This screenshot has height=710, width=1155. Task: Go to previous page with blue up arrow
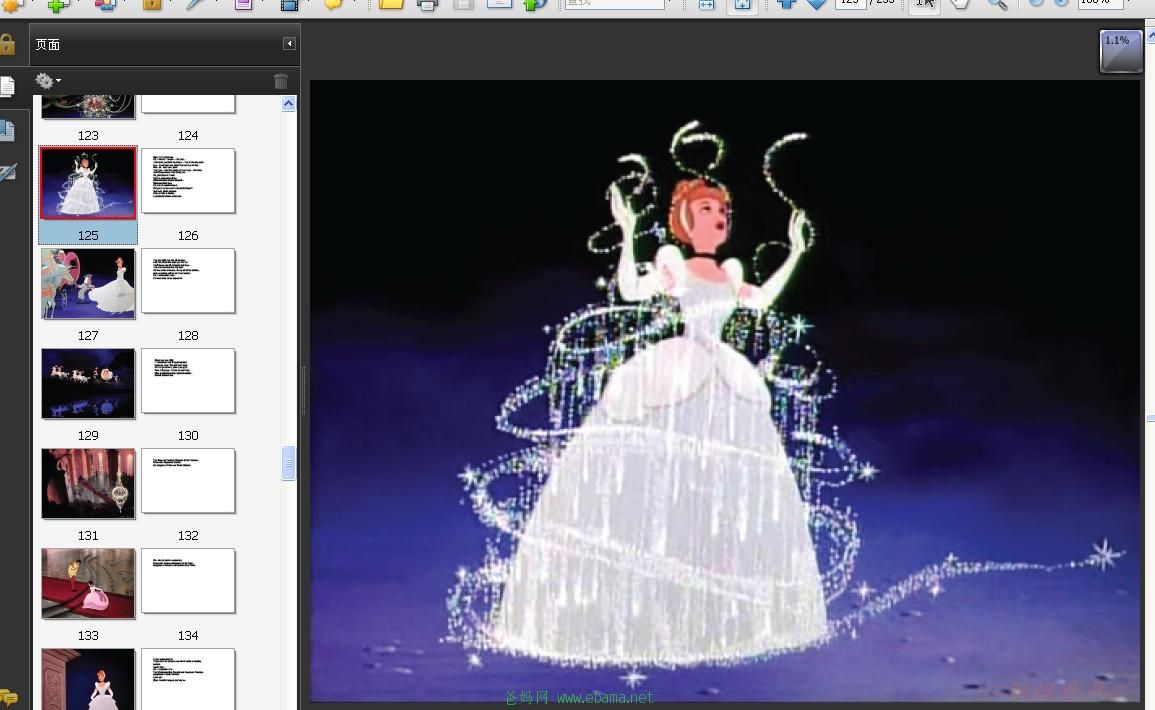[x=786, y=4]
